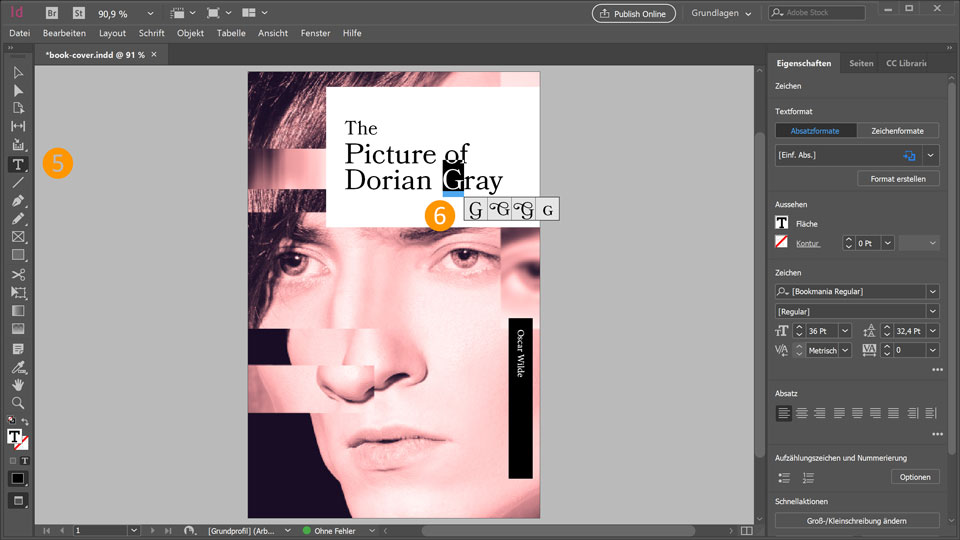Select the Scissors tool
This screenshot has width=960, height=540.
[x=18, y=274]
